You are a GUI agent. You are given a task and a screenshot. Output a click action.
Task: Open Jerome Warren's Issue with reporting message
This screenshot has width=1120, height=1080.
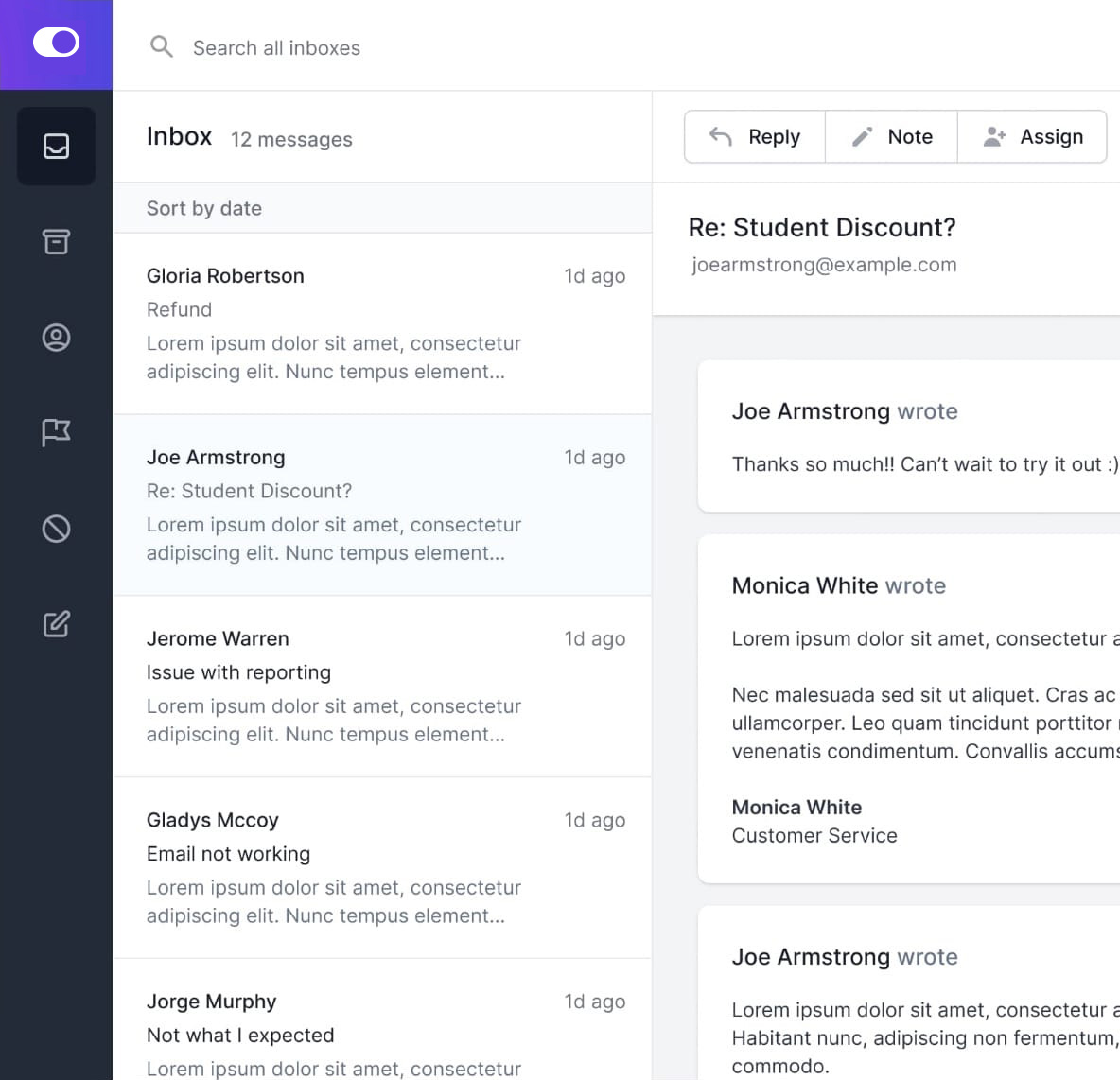pyautogui.click(x=382, y=687)
